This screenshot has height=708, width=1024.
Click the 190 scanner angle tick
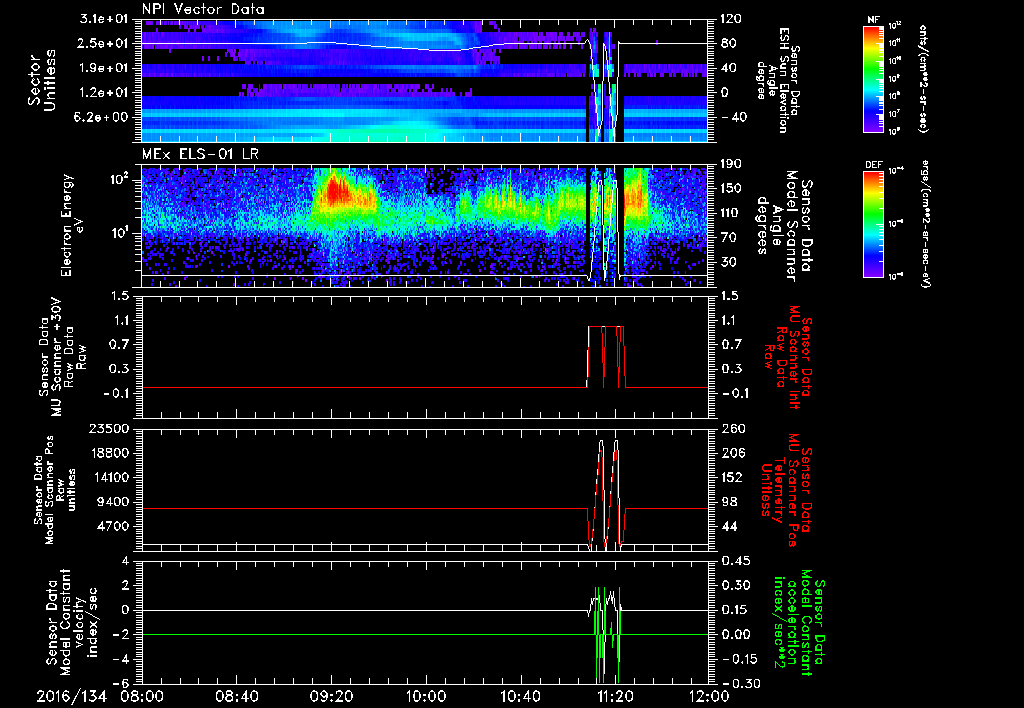(x=731, y=165)
